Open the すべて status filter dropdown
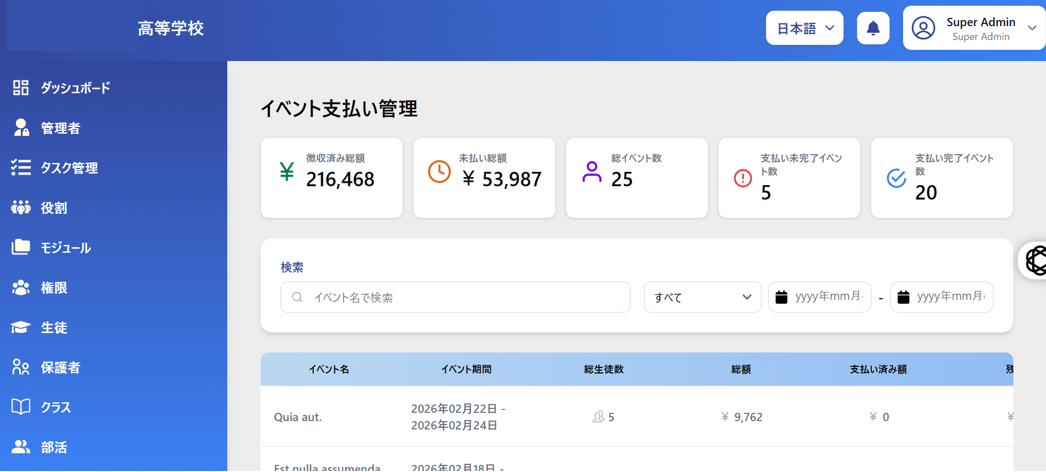The image size is (1046, 472). point(702,297)
